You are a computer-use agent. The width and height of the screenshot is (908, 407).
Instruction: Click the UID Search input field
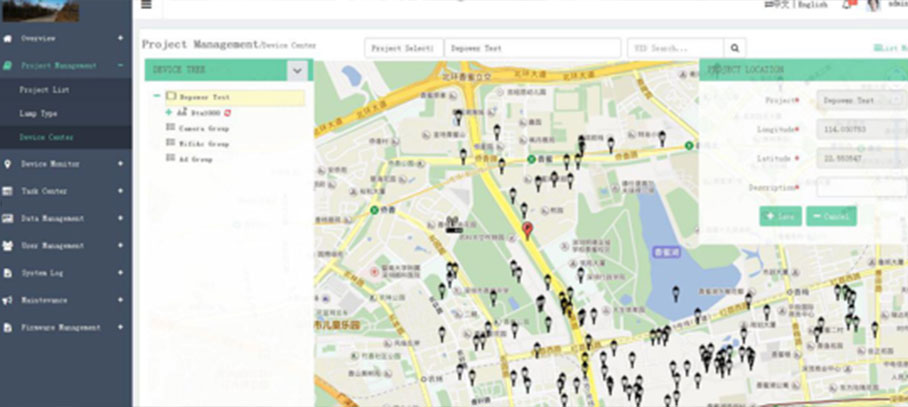(x=675, y=48)
